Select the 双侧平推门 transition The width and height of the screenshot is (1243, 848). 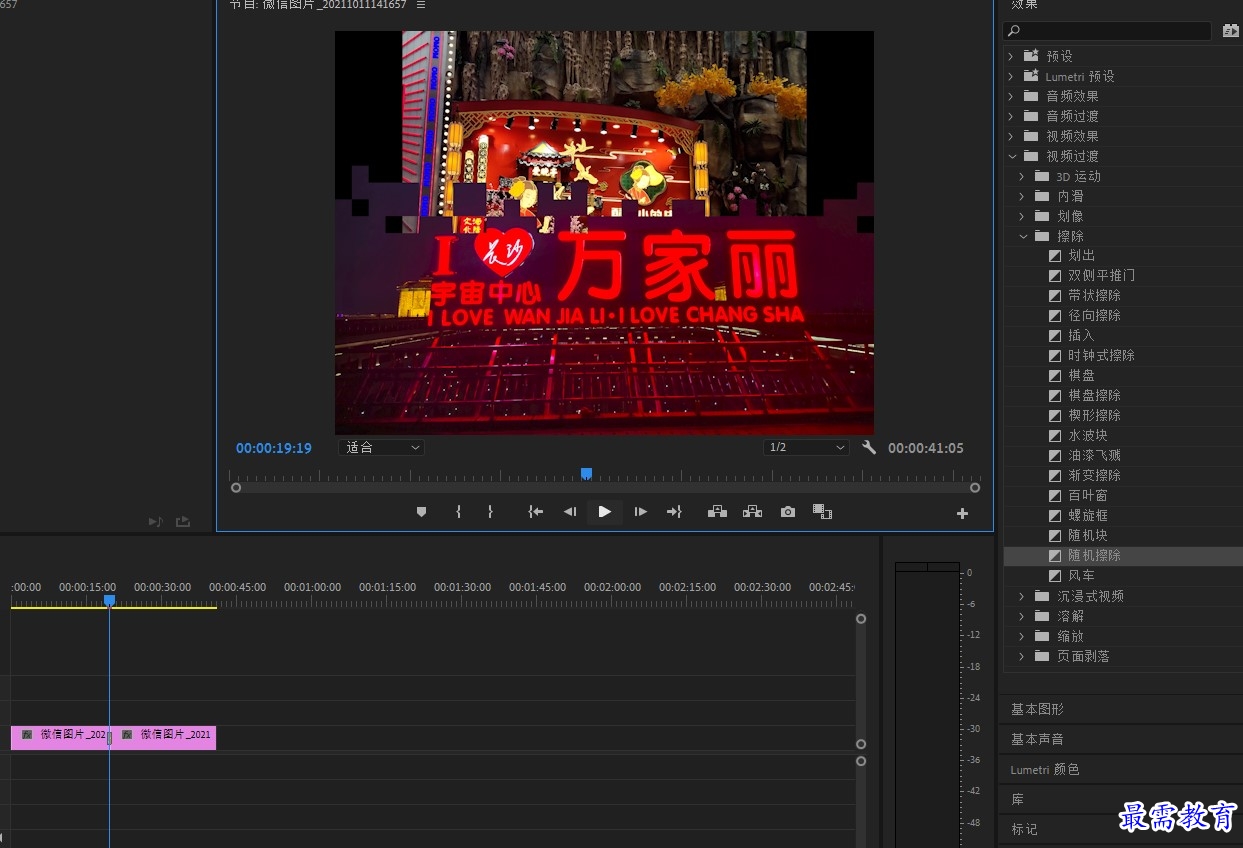click(x=1101, y=276)
